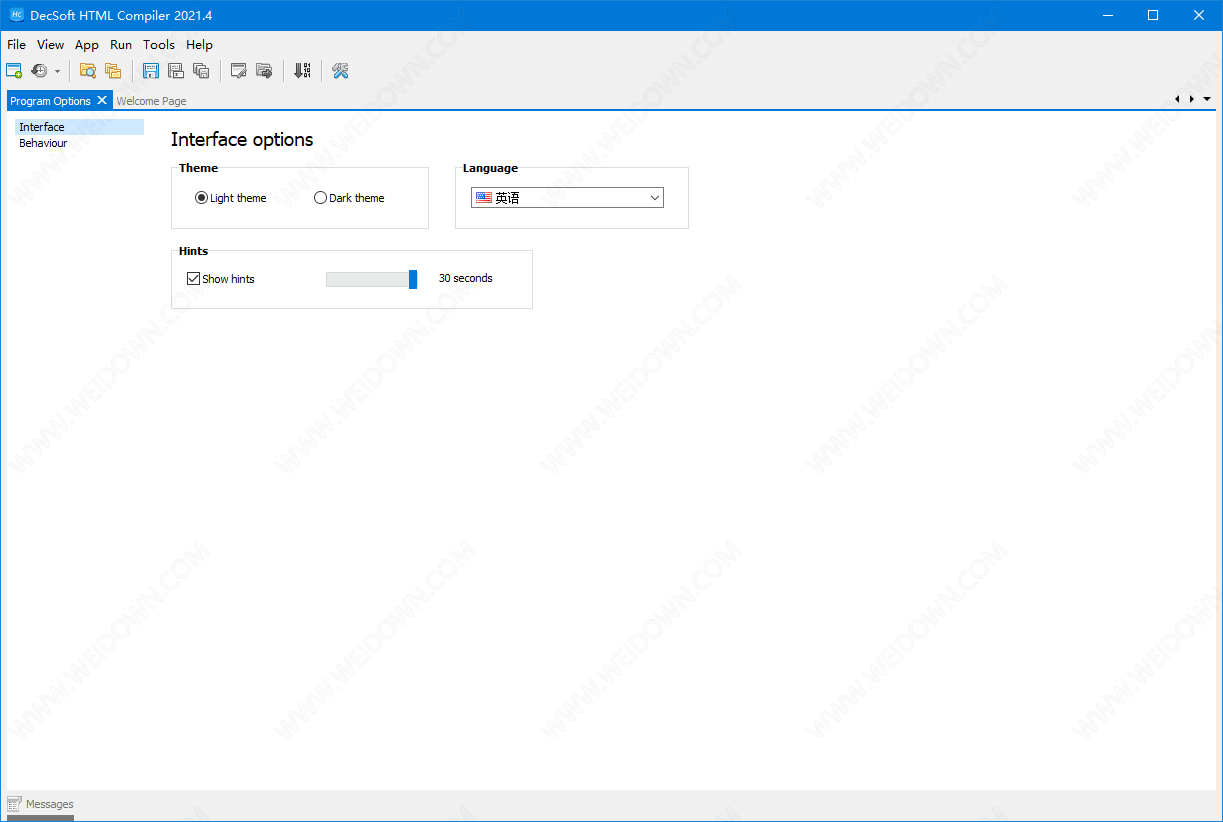The width and height of the screenshot is (1223, 822).
Task: Click the Save All stacked floppies icon
Action: pyautogui.click(x=201, y=71)
